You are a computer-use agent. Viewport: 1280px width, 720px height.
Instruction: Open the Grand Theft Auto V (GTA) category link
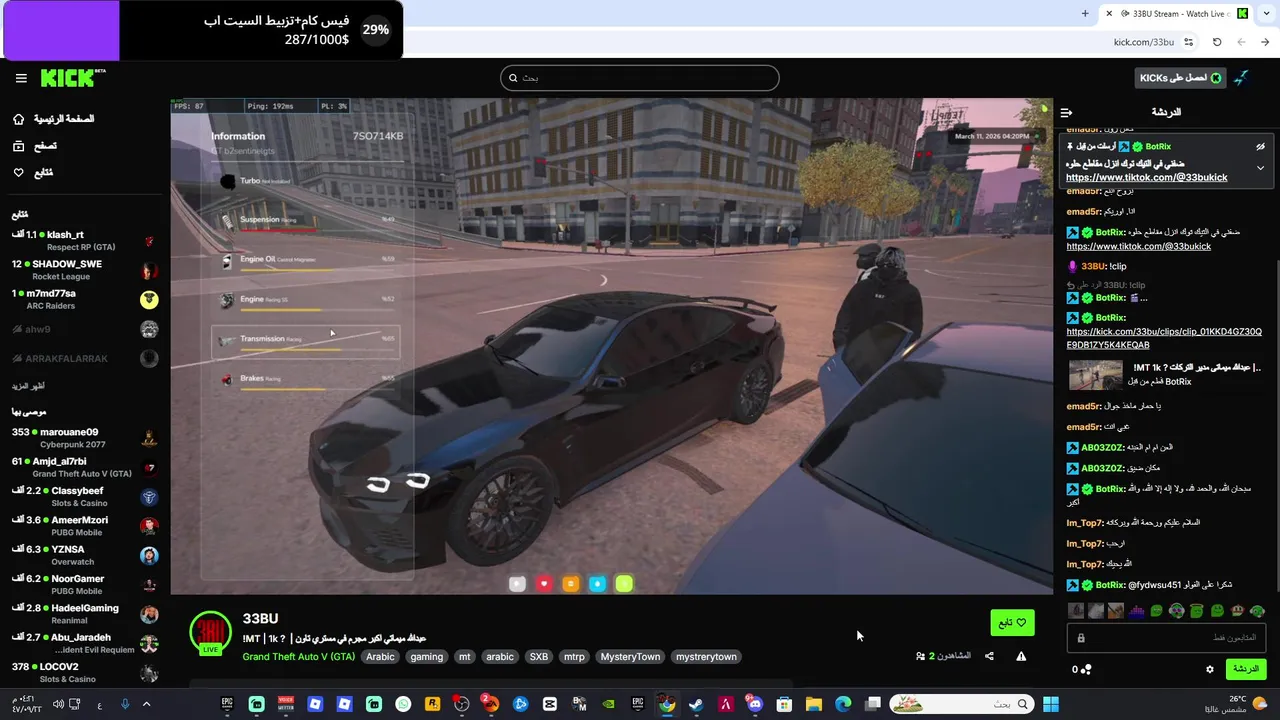(299, 657)
